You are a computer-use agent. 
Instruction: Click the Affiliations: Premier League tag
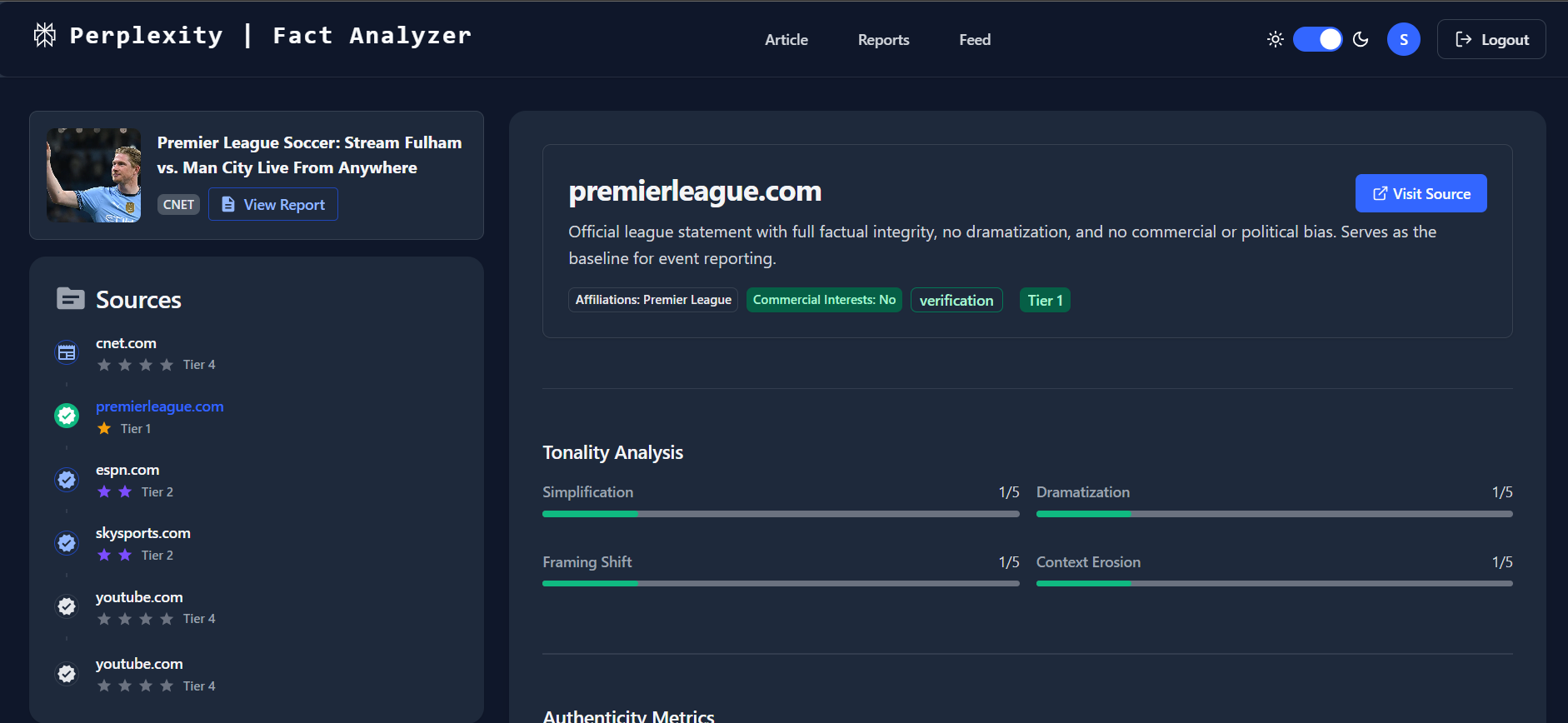[653, 300]
